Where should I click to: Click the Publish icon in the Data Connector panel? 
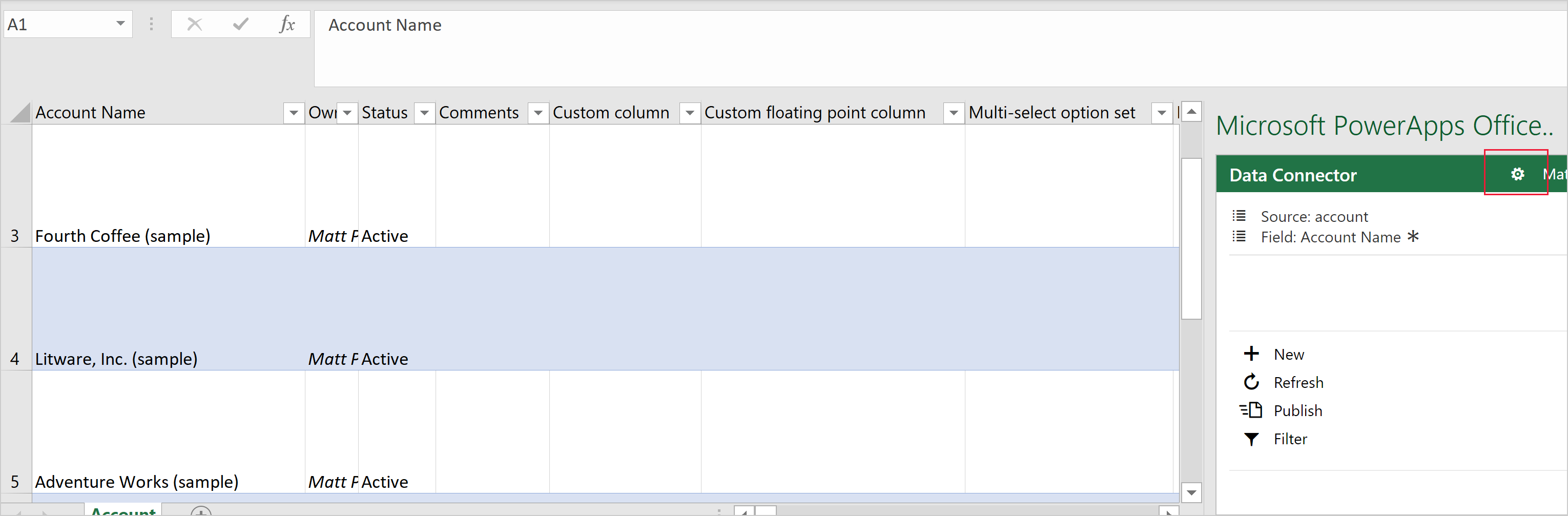1251,410
